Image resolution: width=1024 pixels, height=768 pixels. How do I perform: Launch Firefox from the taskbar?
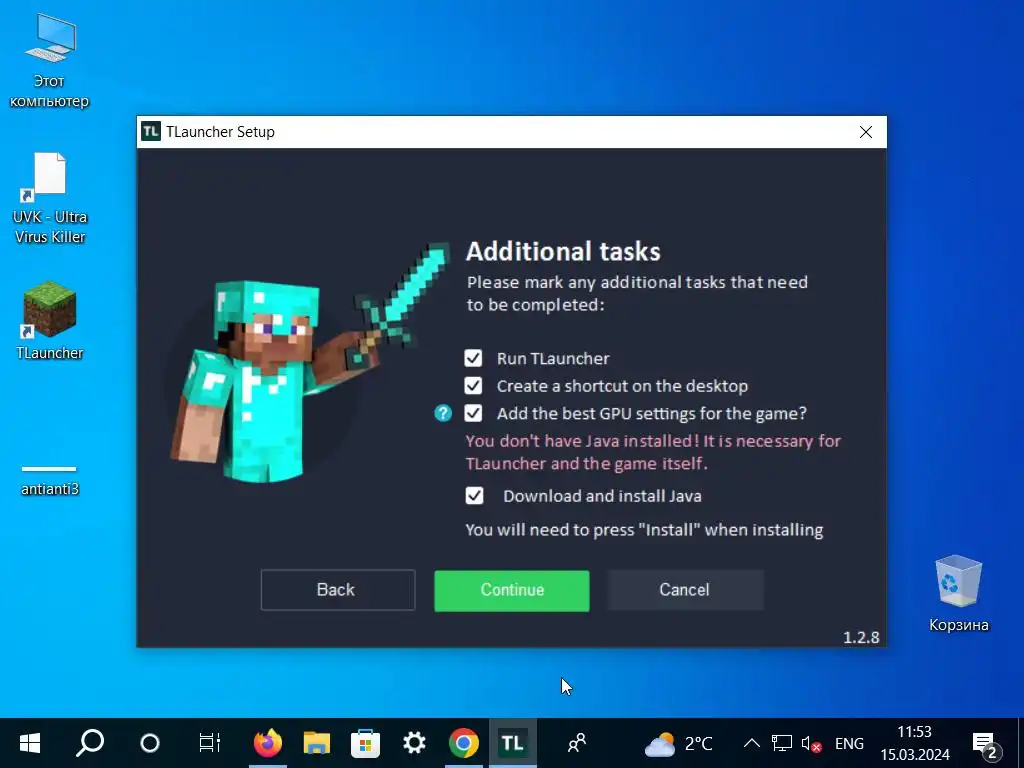click(x=267, y=743)
